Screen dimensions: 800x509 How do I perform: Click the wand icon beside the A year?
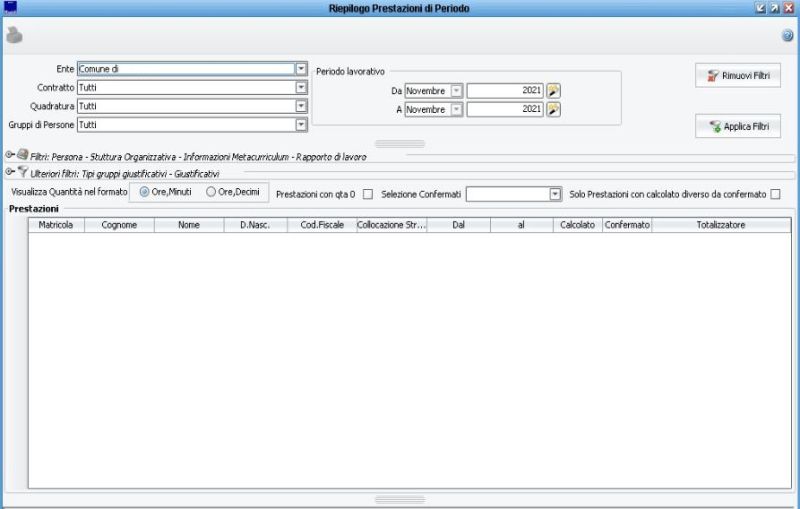pyautogui.click(x=553, y=110)
